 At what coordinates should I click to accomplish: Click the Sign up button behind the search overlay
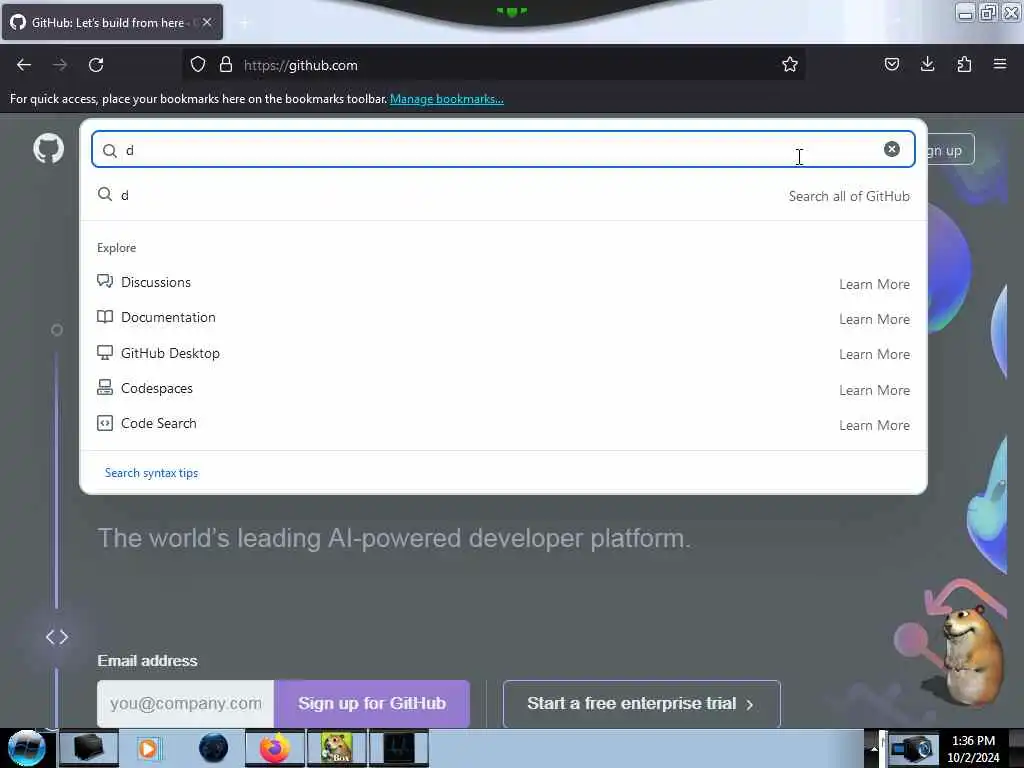click(951, 150)
